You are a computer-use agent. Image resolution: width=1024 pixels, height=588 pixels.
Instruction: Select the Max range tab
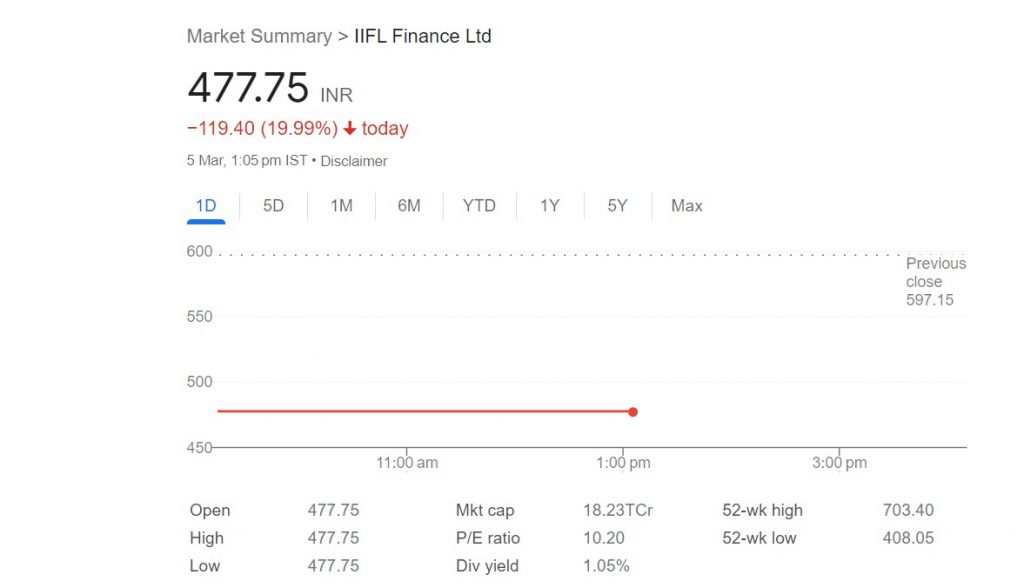[686, 206]
